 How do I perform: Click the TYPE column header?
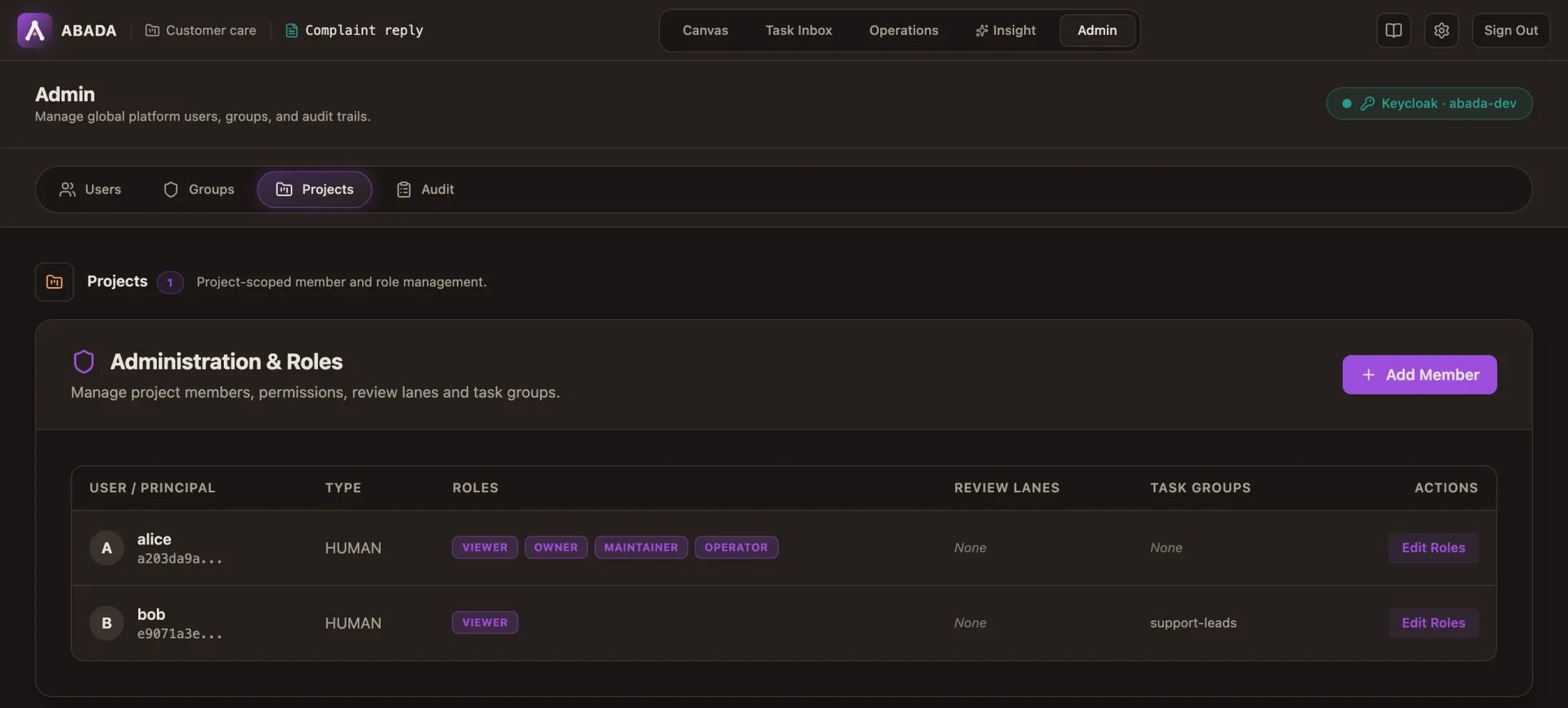coord(343,488)
